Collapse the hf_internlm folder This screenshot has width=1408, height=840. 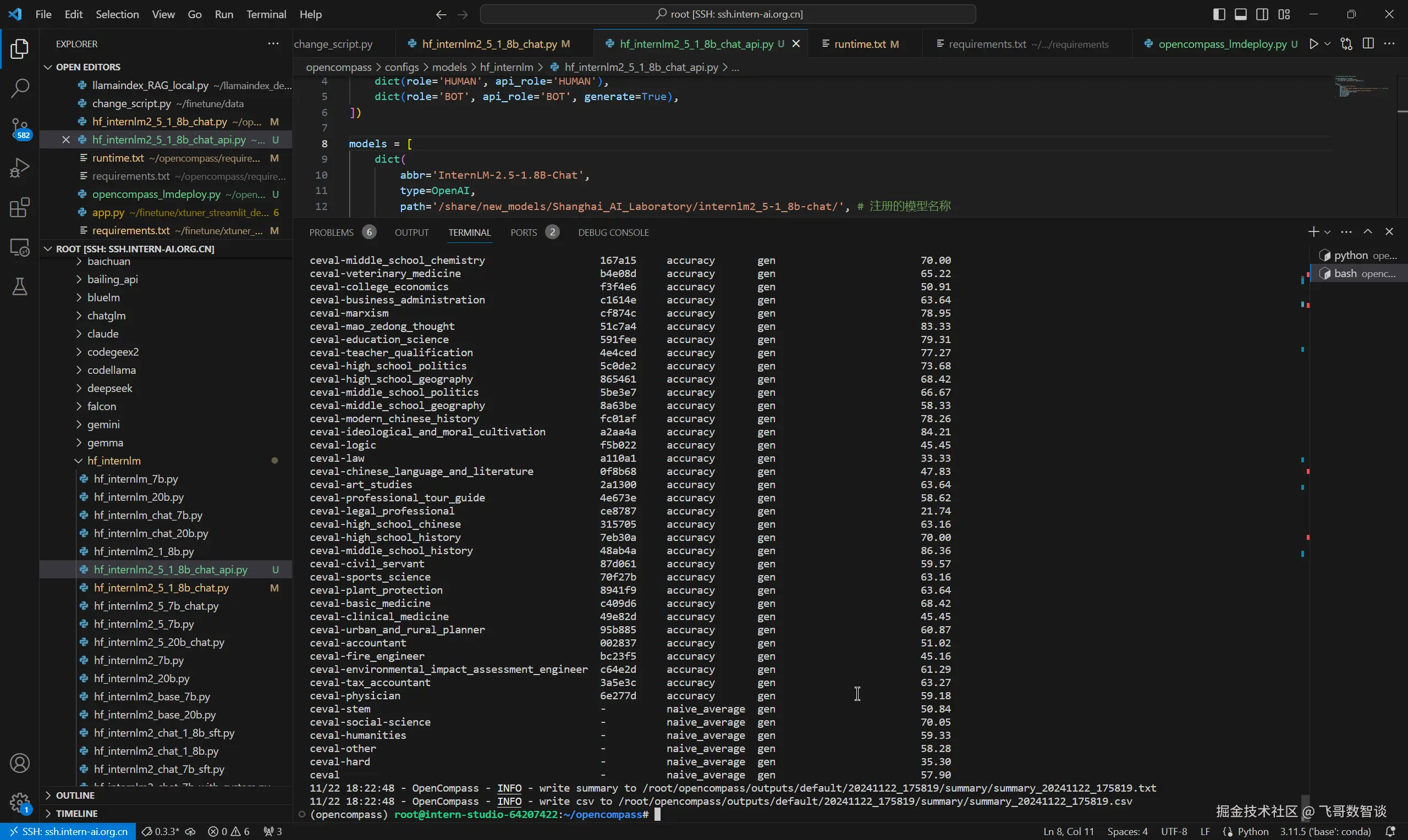tap(114, 461)
